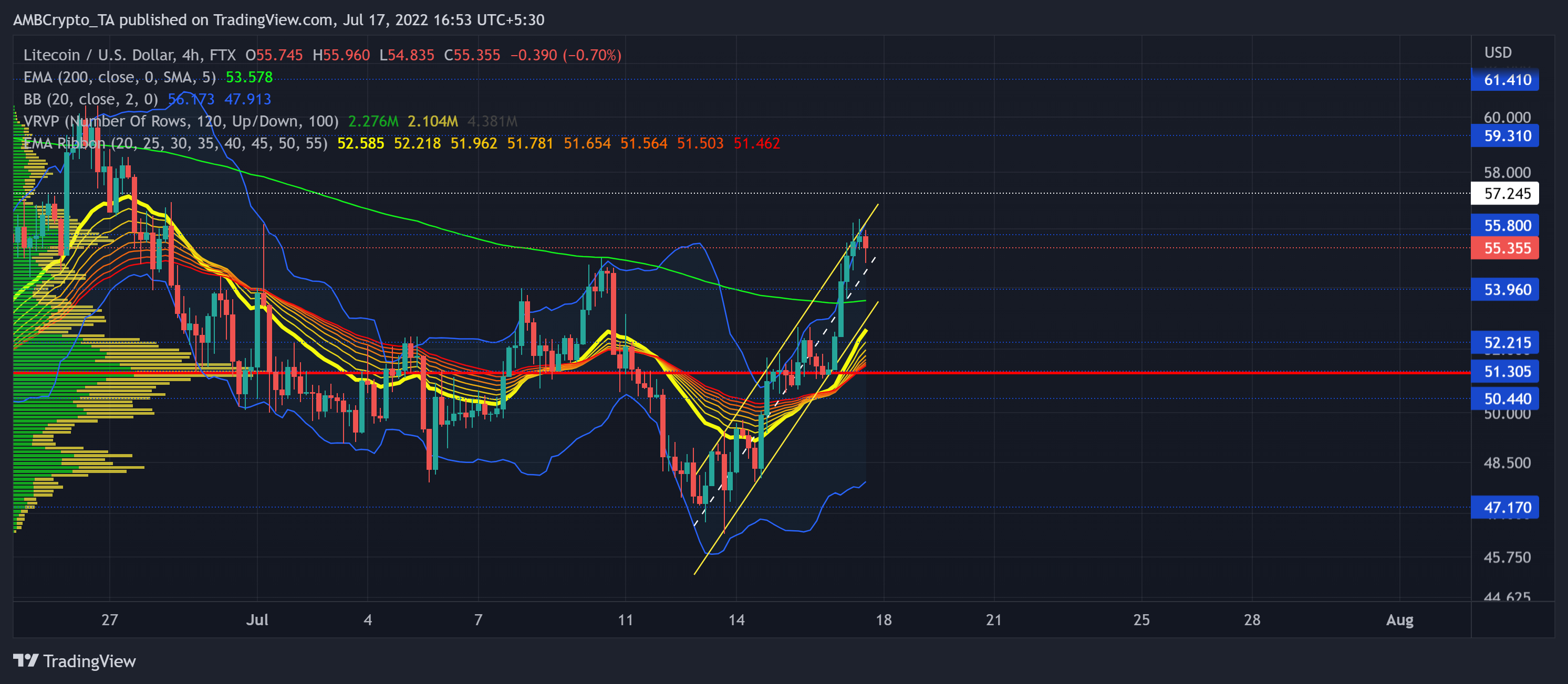The width and height of the screenshot is (1568, 684).
Task: Click the EMA Ribbon value 52.585
Action: point(361,143)
